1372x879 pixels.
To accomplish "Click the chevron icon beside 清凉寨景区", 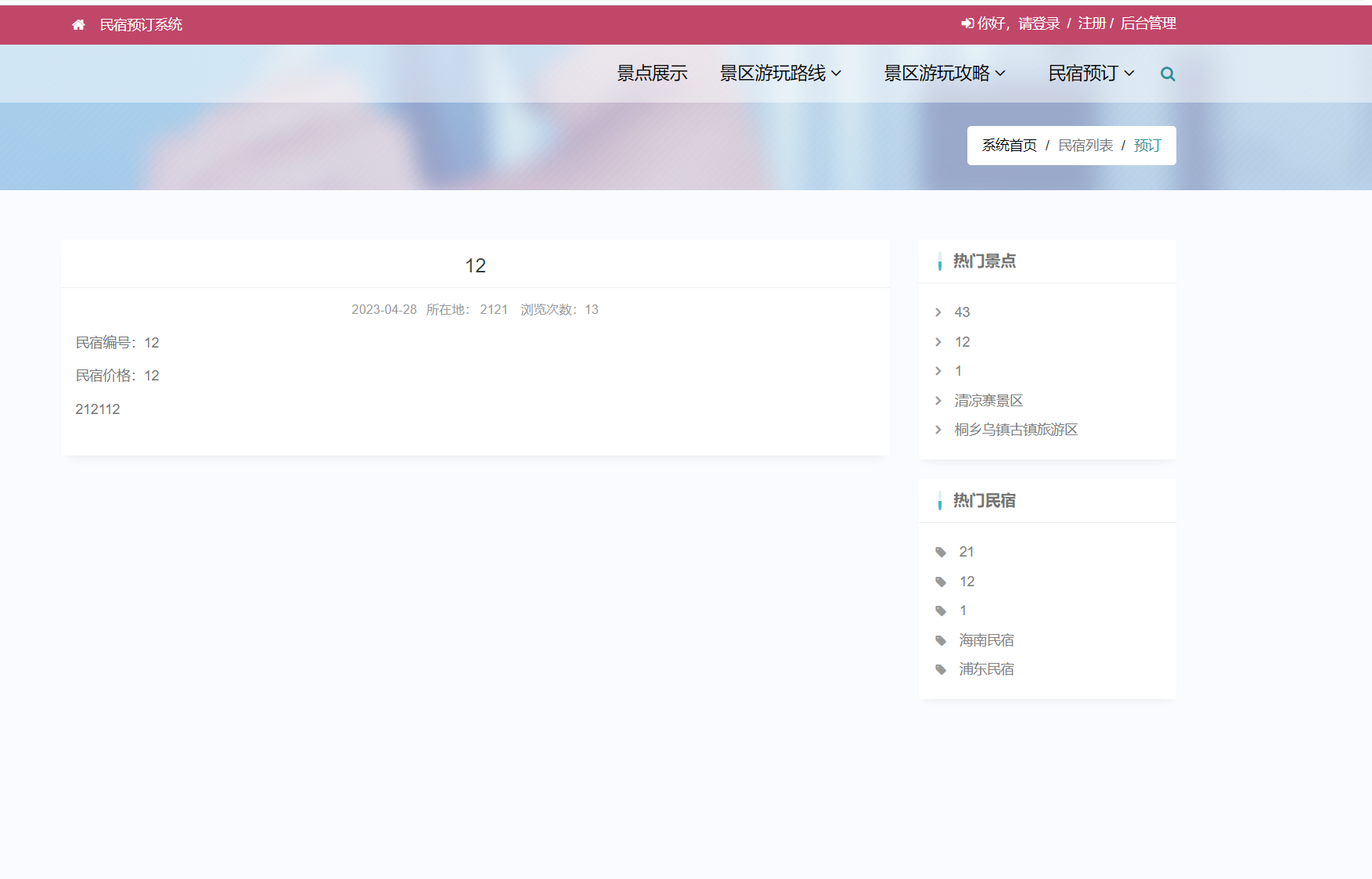I will [x=938, y=400].
